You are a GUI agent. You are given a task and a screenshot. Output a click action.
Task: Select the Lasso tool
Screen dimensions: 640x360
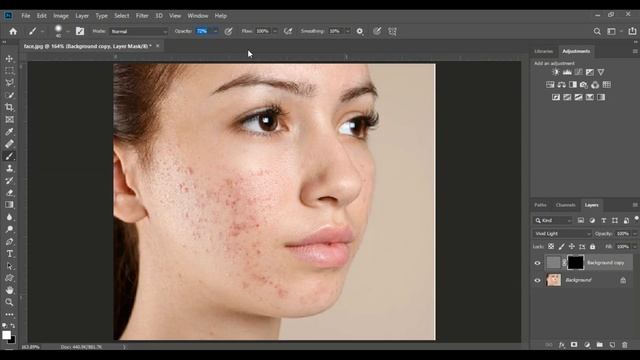point(9,83)
